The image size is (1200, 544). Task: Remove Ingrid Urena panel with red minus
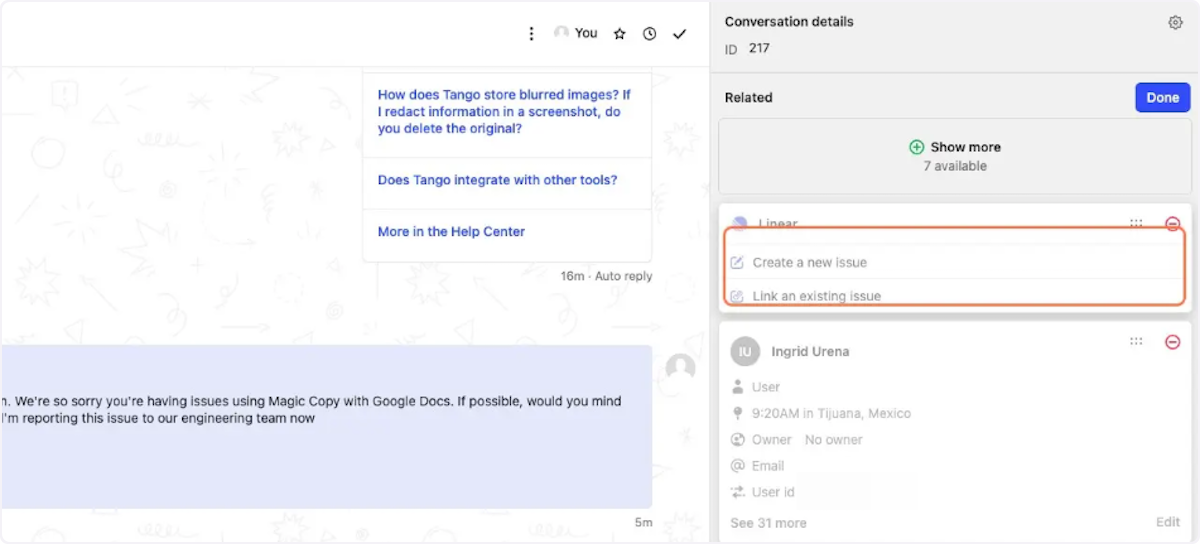click(x=1173, y=342)
